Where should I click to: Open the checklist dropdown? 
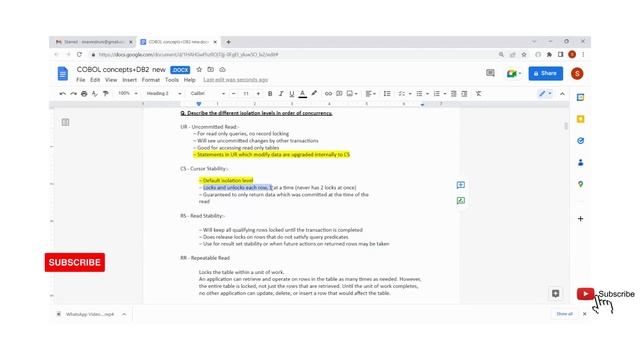404,94
